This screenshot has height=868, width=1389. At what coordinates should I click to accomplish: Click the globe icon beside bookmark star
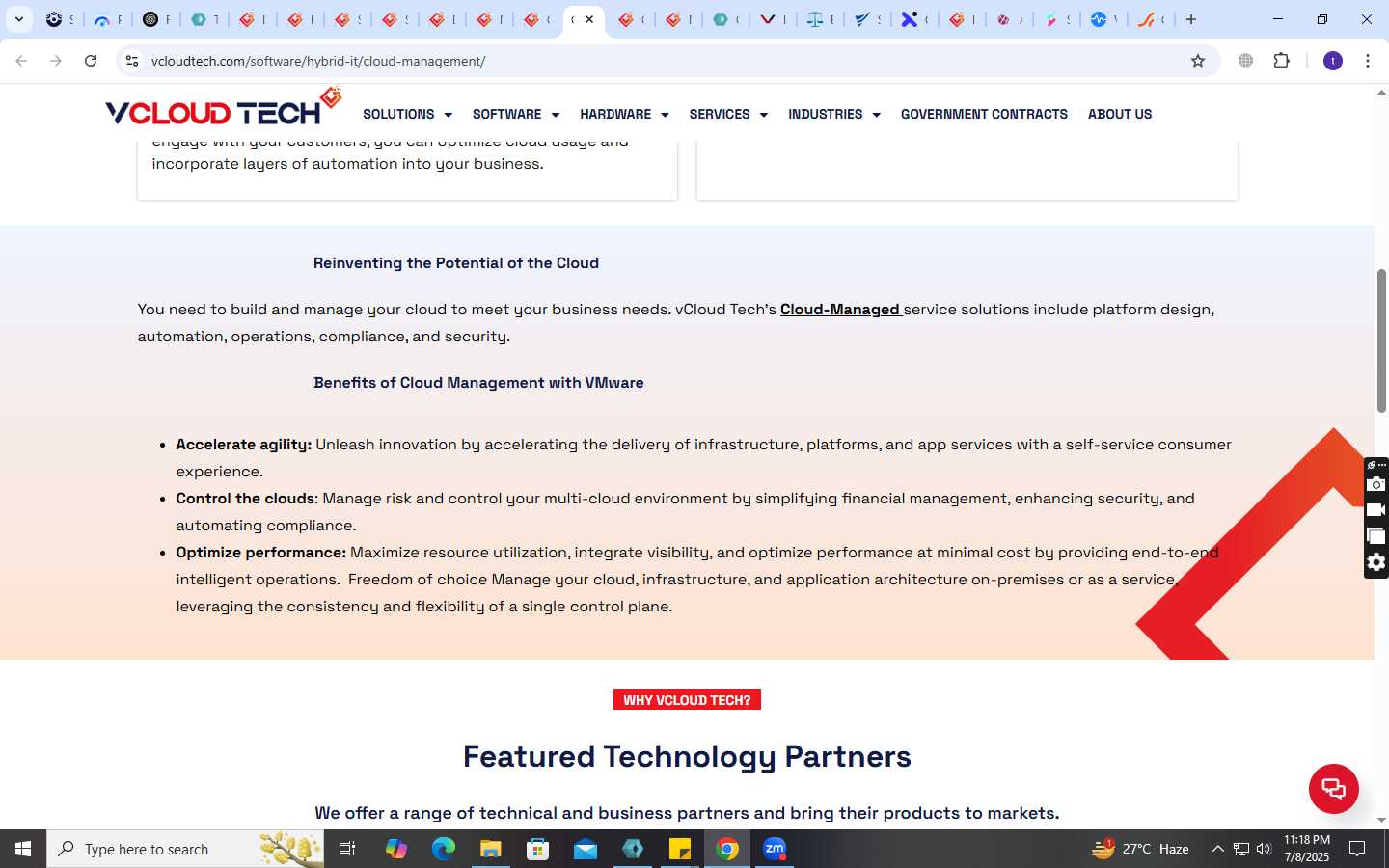1246,61
